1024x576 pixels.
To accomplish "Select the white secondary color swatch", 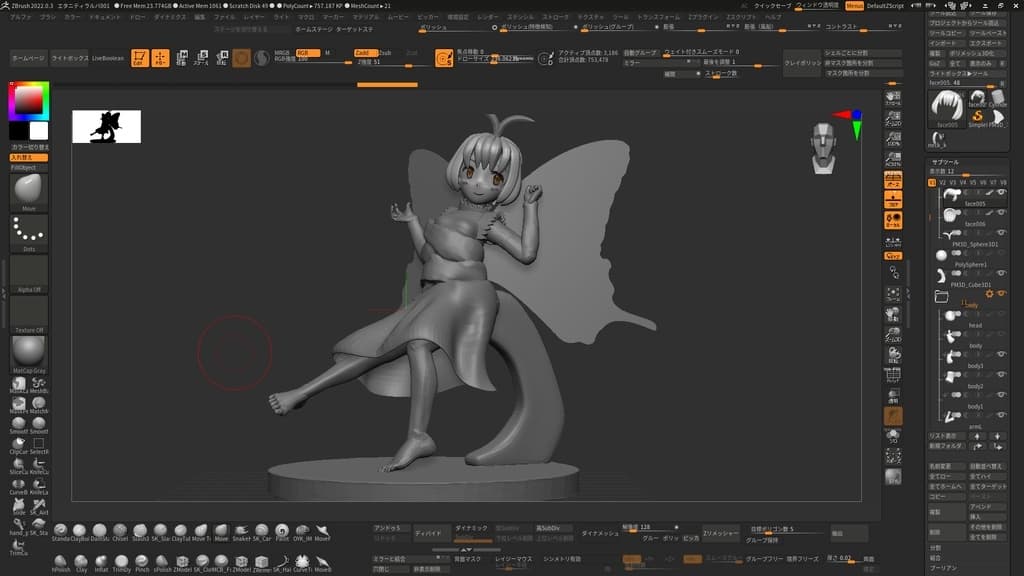I will coord(39,131).
